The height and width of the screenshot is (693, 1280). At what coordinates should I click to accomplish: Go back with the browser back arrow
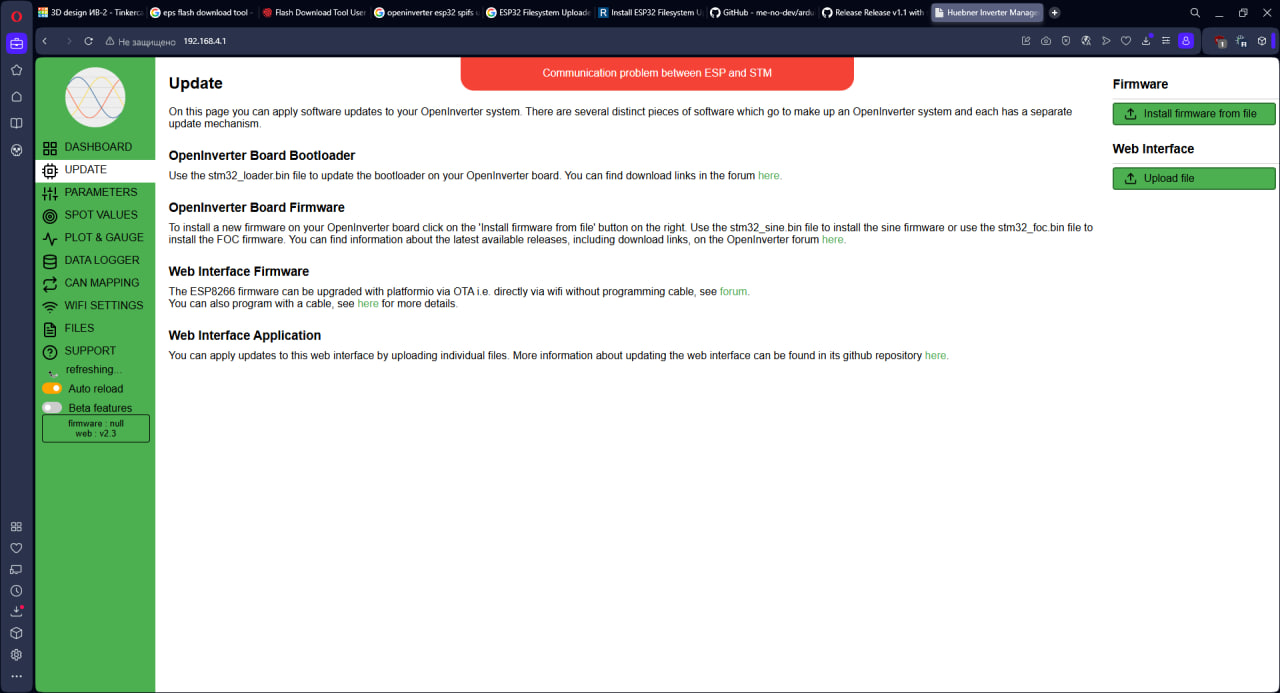coord(45,41)
